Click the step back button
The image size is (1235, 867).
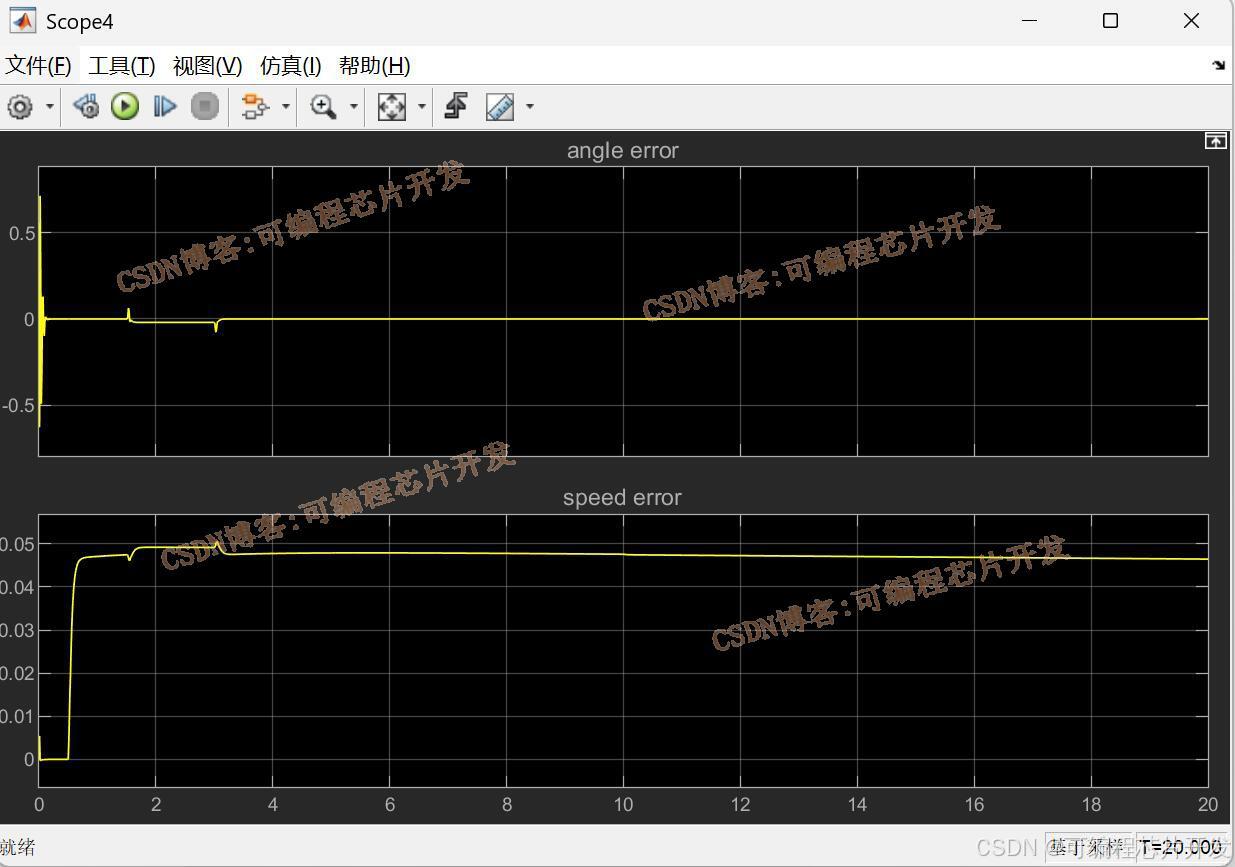pyautogui.click(x=87, y=107)
